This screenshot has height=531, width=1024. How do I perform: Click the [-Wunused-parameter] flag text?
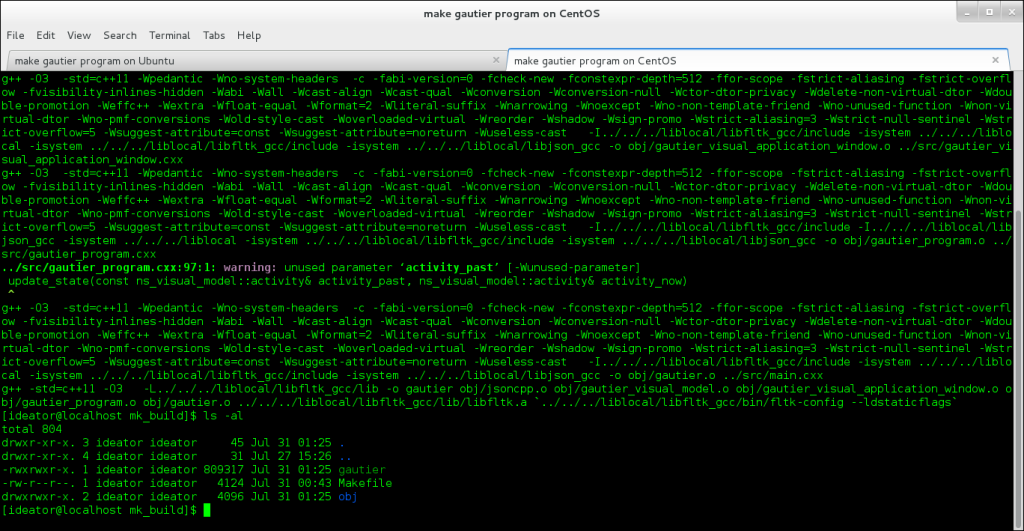(573, 267)
